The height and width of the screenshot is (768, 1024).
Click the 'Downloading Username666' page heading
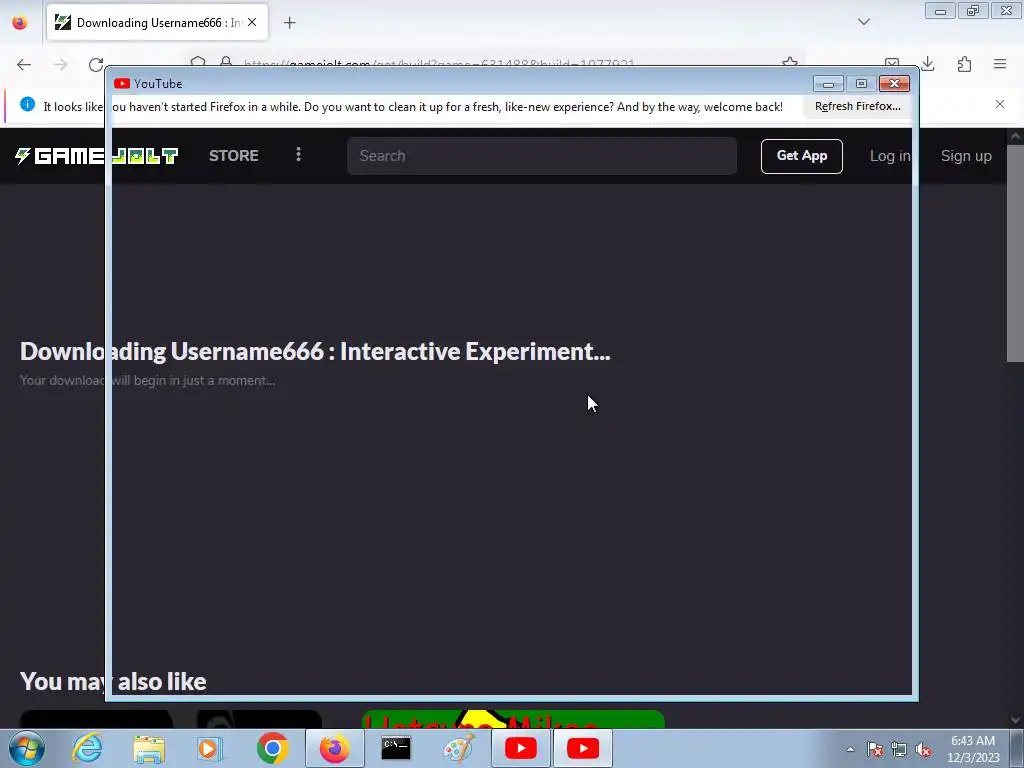(315, 351)
